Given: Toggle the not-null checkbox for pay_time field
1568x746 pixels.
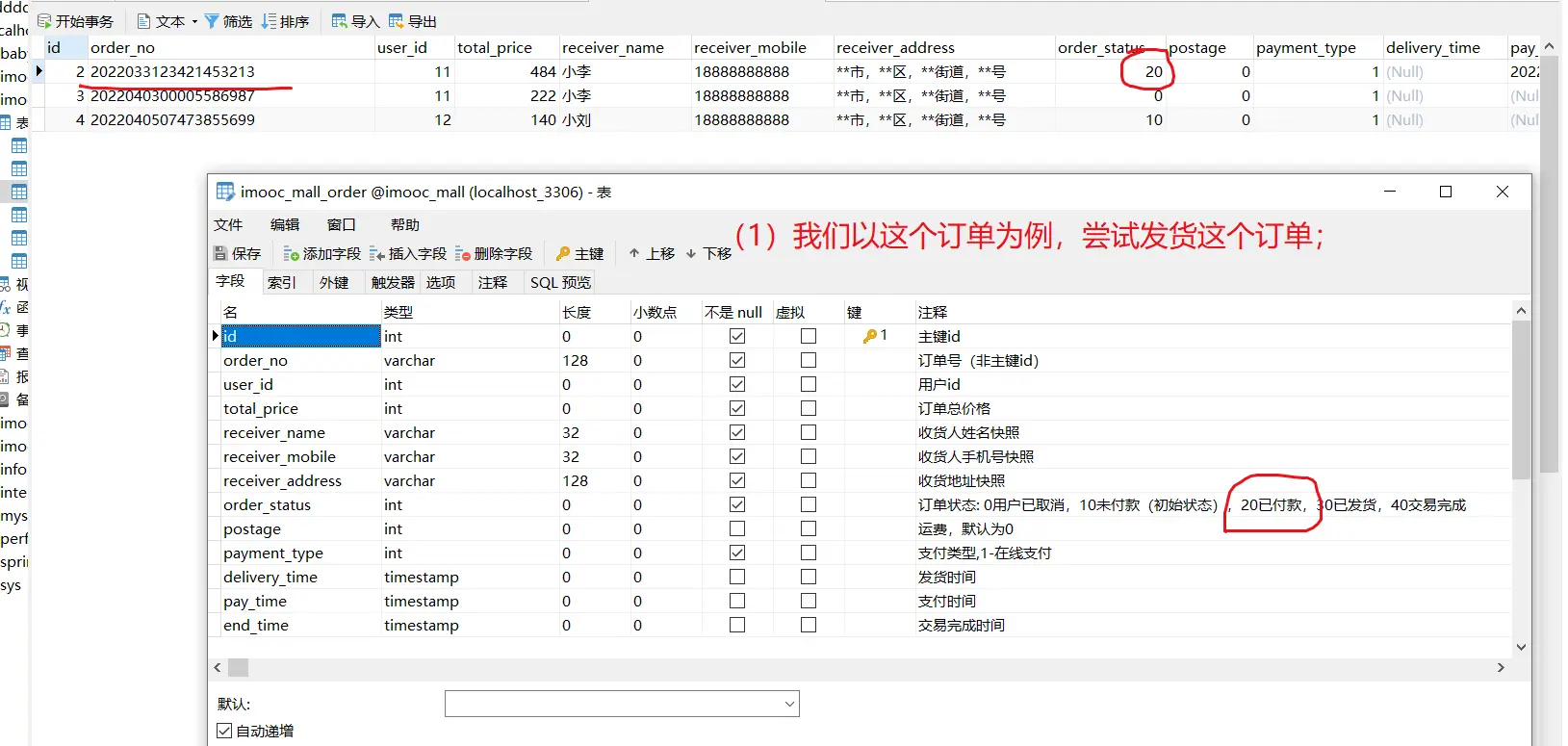Looking at the screenshot, I should (x=737, y=601).
